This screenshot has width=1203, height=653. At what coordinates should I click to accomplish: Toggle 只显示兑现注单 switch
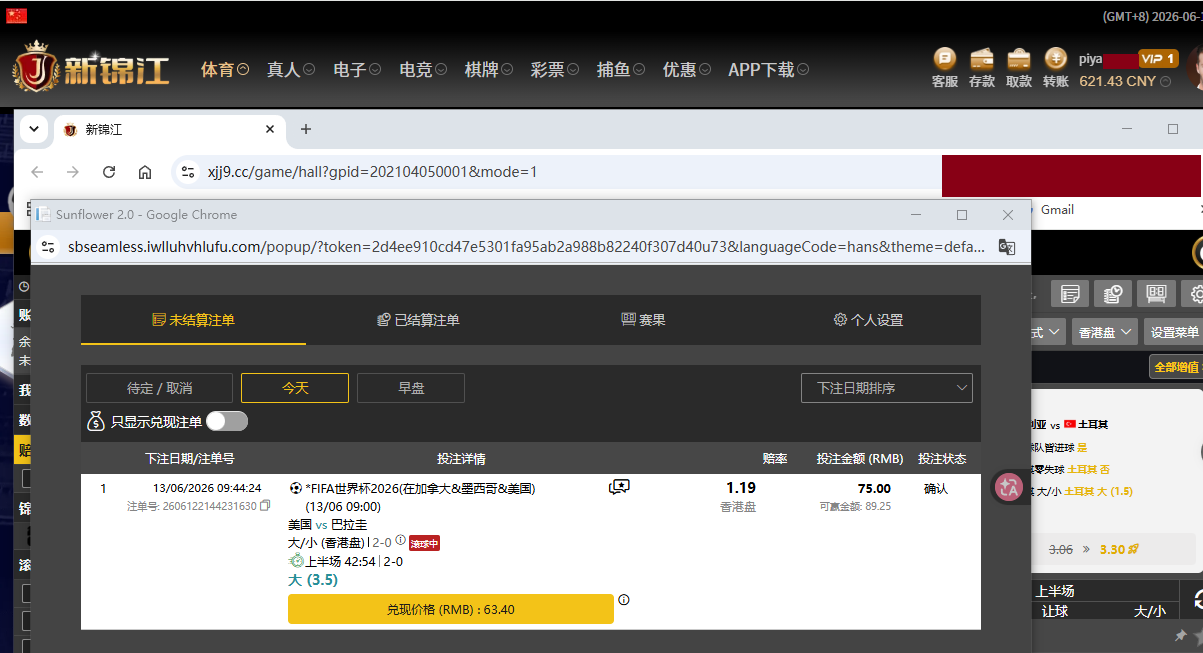pos(227,421)
